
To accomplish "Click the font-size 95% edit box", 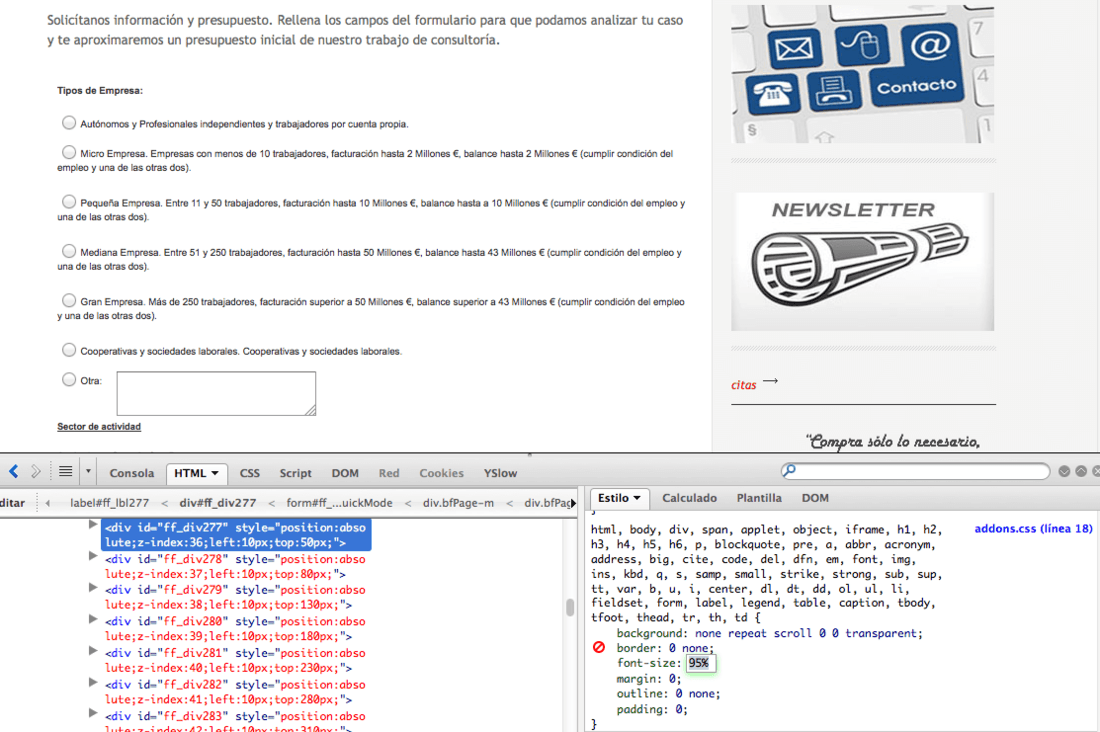I will click(x=700, y=663).
